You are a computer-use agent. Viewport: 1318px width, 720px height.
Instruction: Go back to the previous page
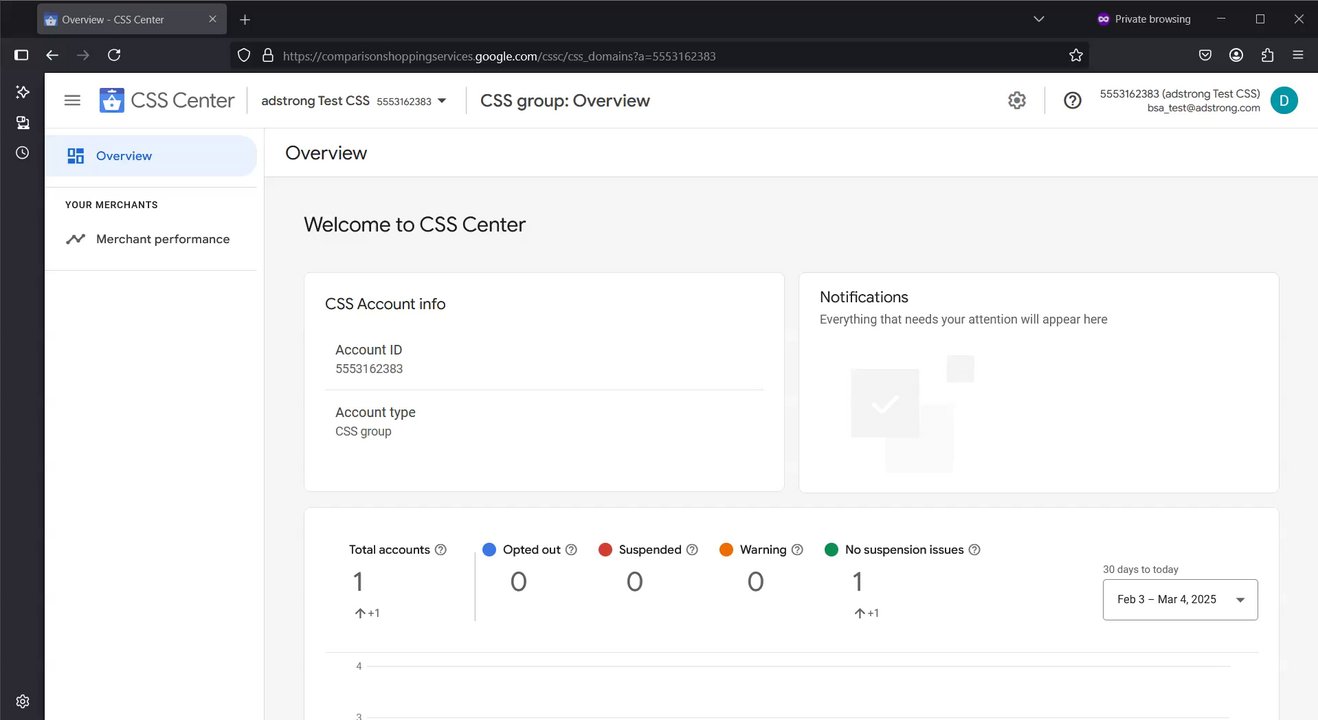click(52, 56)
